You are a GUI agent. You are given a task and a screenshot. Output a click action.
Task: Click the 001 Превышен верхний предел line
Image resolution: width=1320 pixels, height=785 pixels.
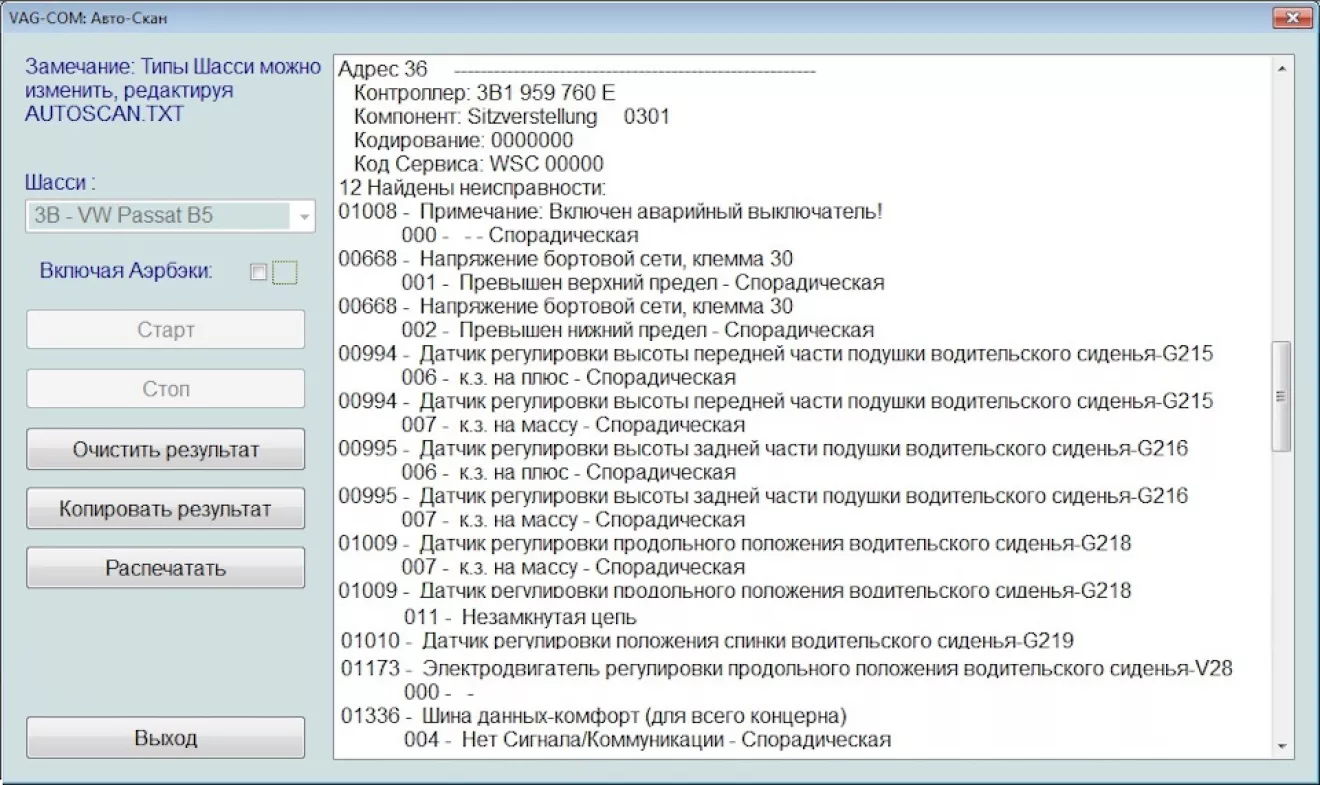(x=643, y=283)
